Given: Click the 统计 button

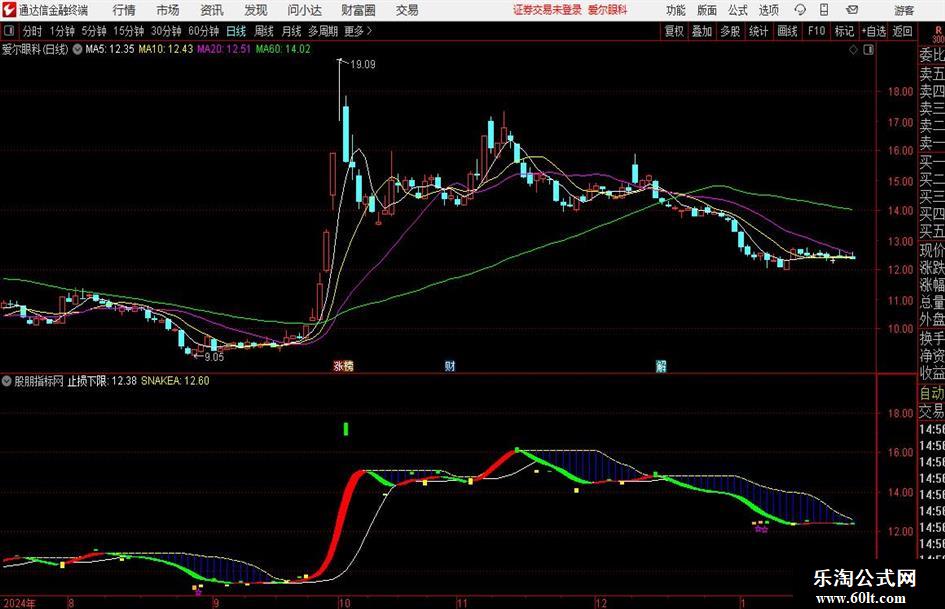Looking at the screenshot, I should pos(758,31).
